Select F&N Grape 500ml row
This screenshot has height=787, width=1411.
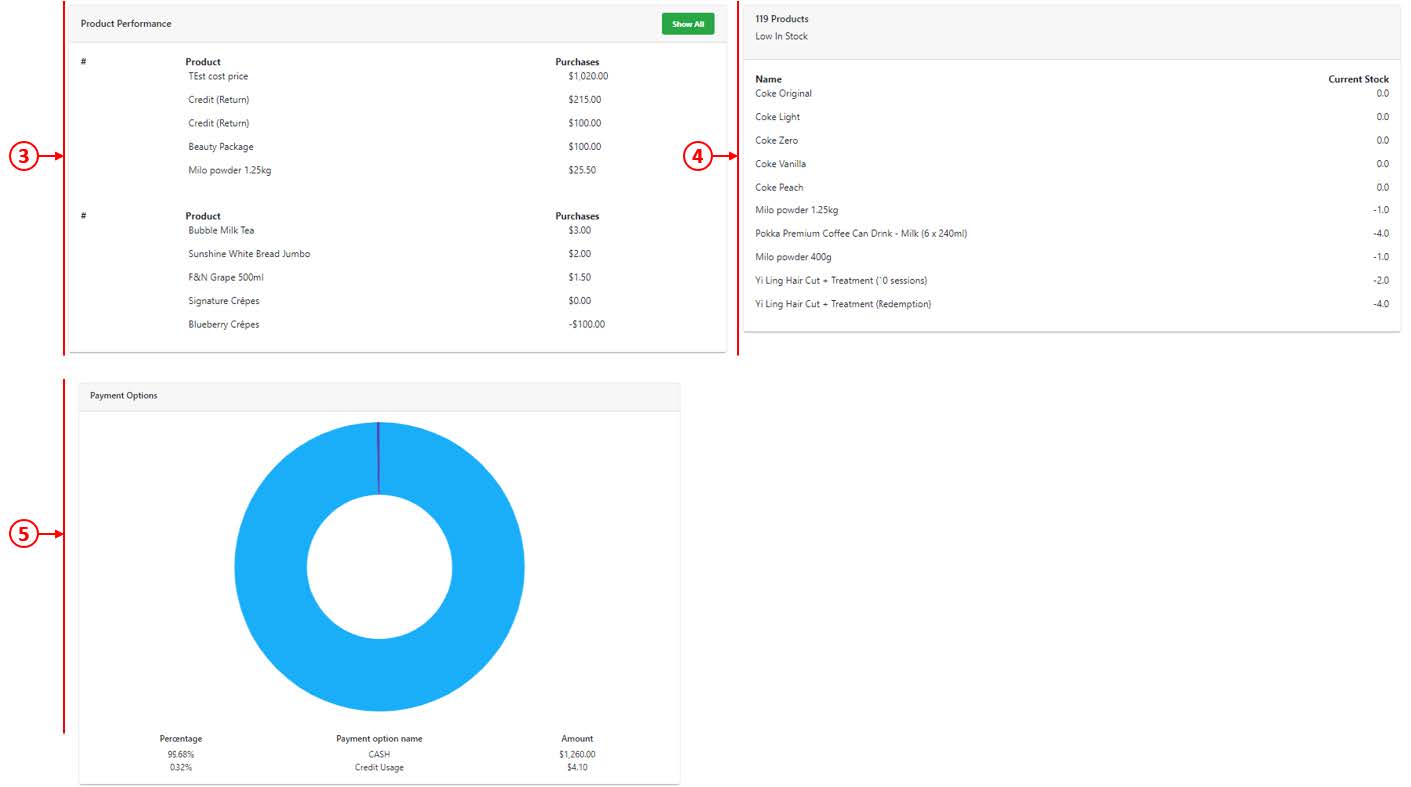(x=397, y=277)
